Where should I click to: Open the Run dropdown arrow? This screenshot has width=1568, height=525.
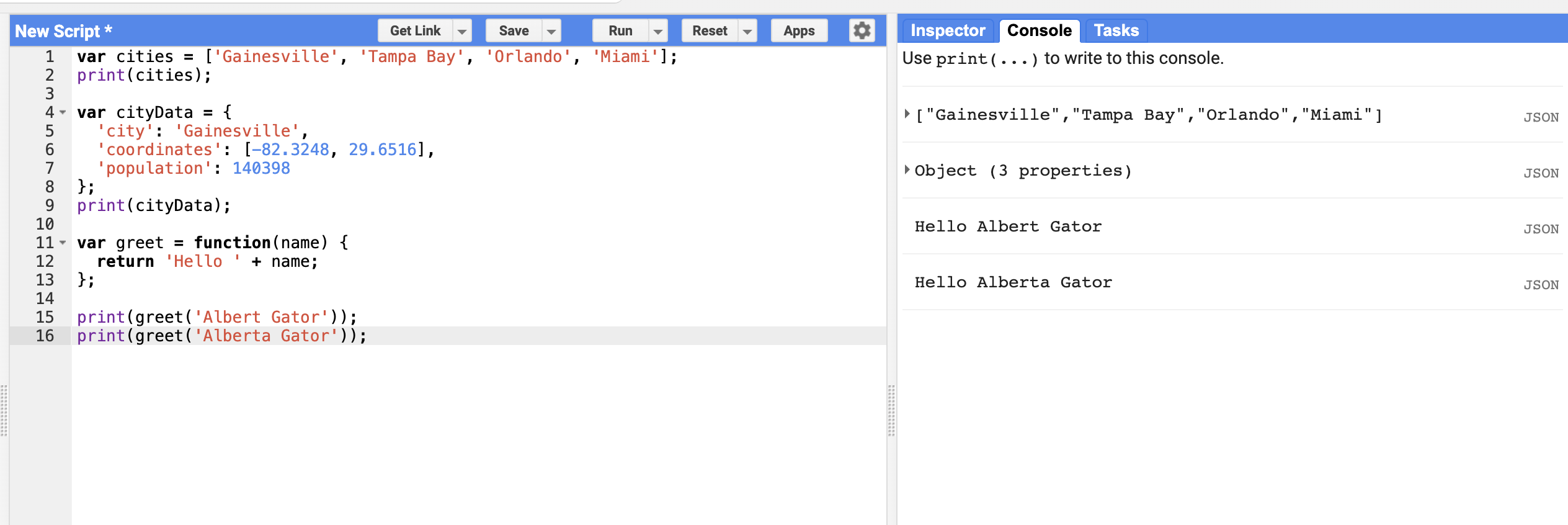pyautogui.click(x=658, y=30)
